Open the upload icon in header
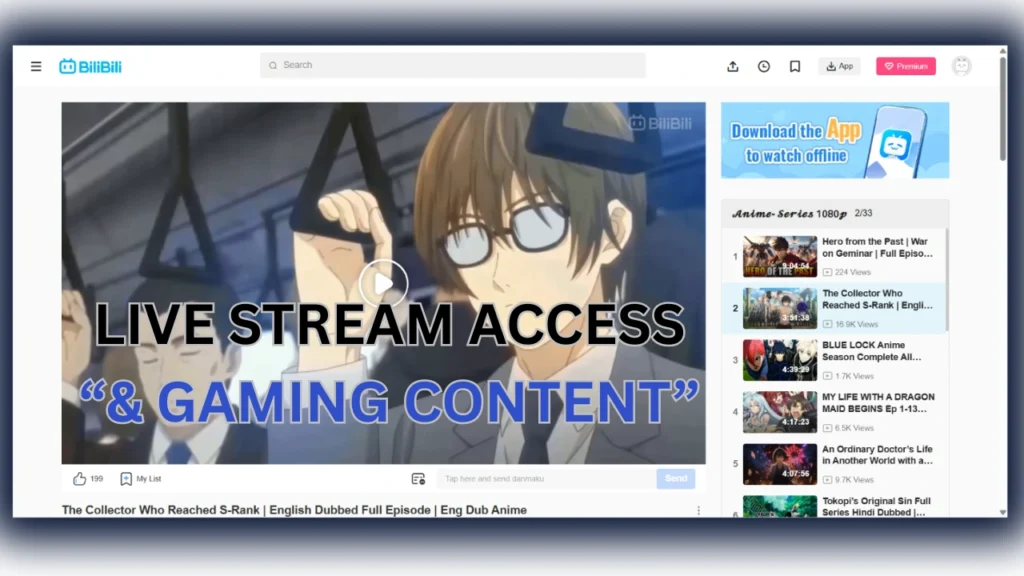Image resolution: width=1024 pixels, height=576 pixels. click(x=732, y=67)
